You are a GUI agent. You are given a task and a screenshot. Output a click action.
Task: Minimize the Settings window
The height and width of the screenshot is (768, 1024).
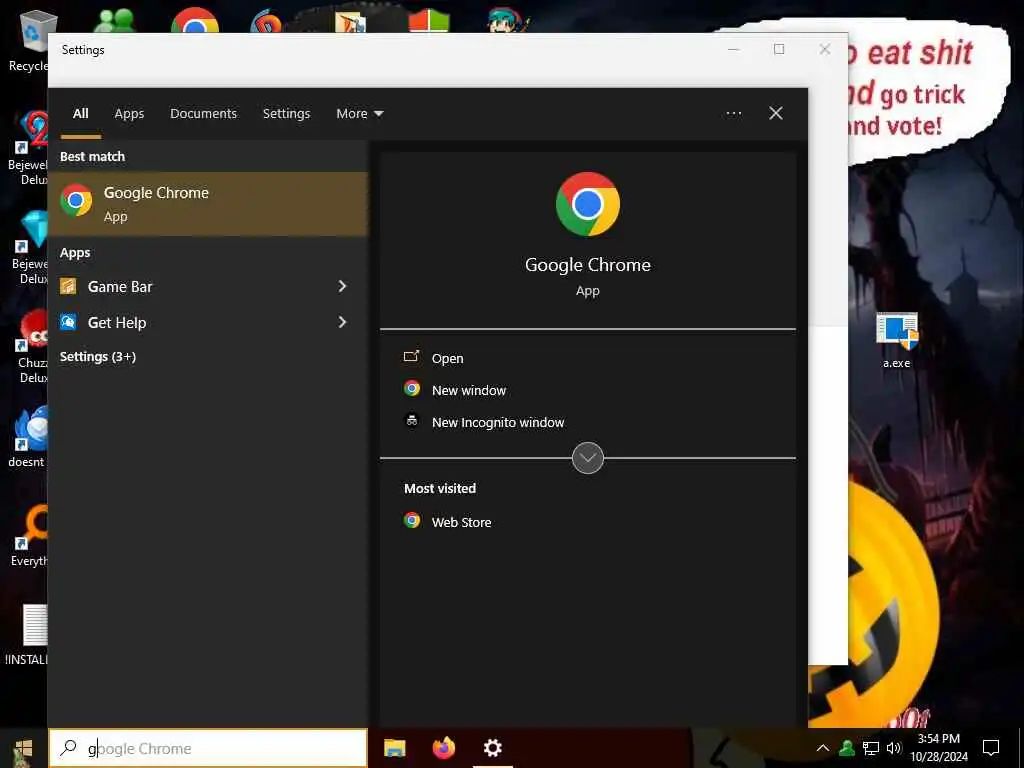point(733,49)
